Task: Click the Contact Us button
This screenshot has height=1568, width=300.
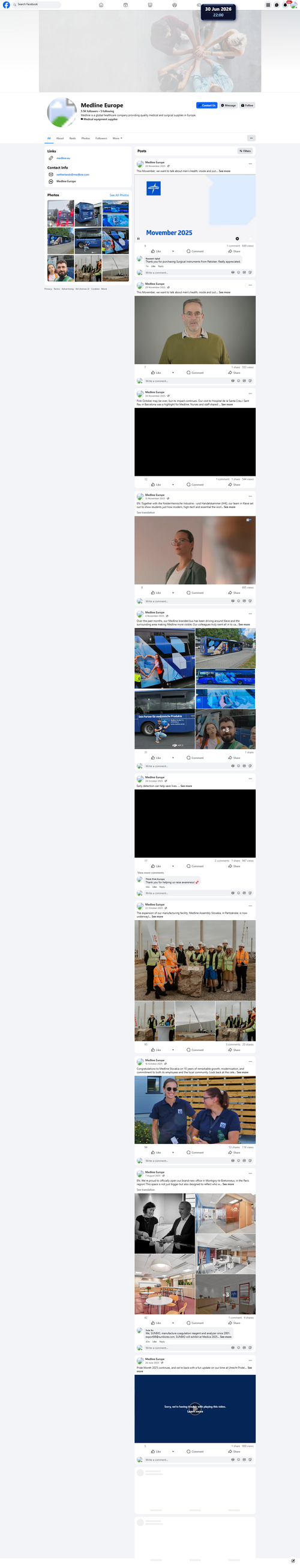Action: (207, 106)
